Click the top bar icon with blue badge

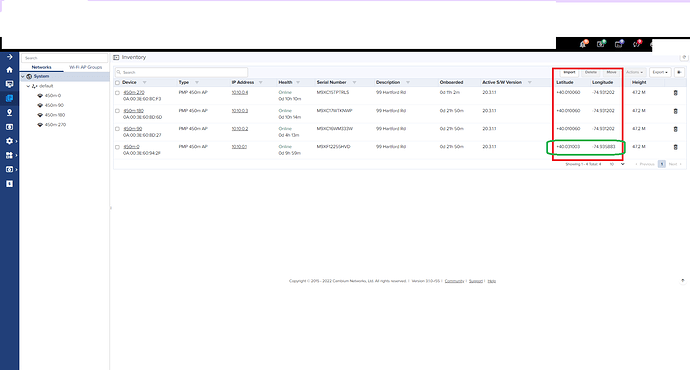[619, 44]
